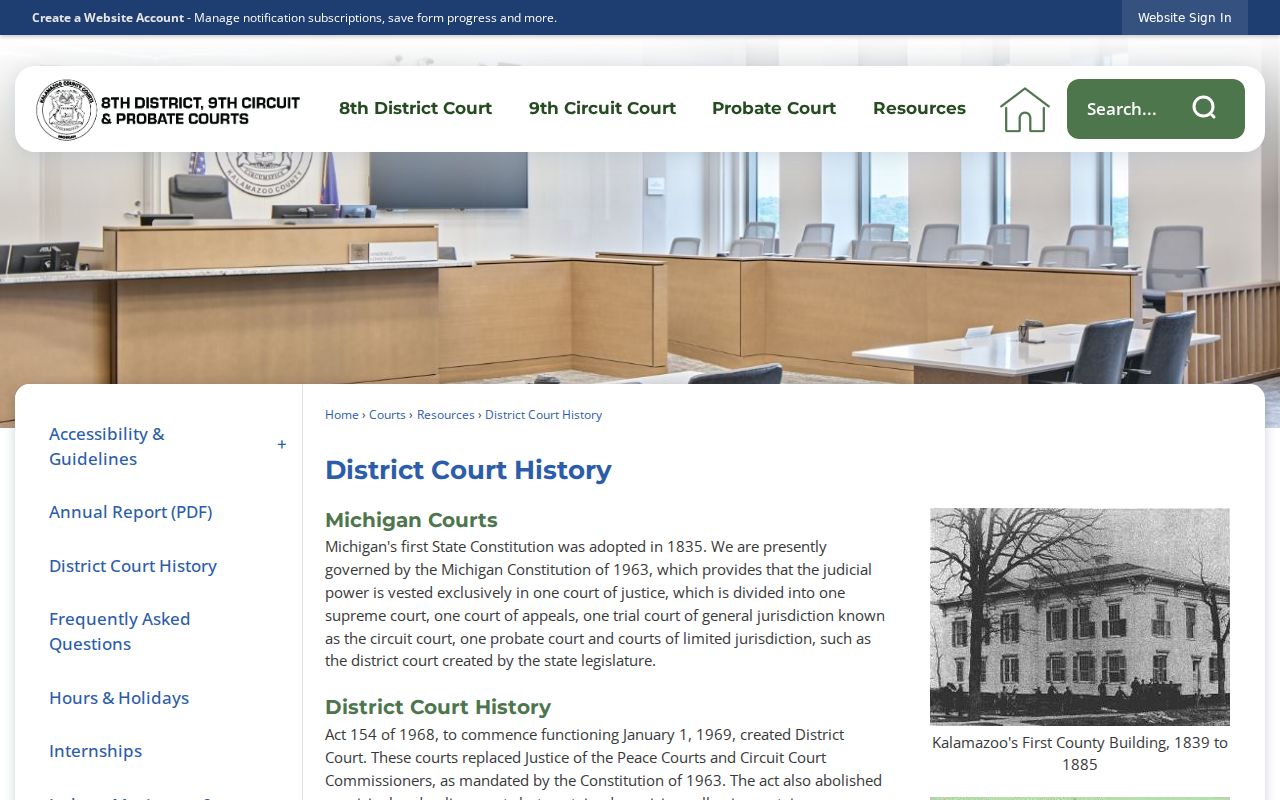This screenshot has width=1280, height=800.
Task: Click the Kalamazoo County Courts logo
Action: 168,109
